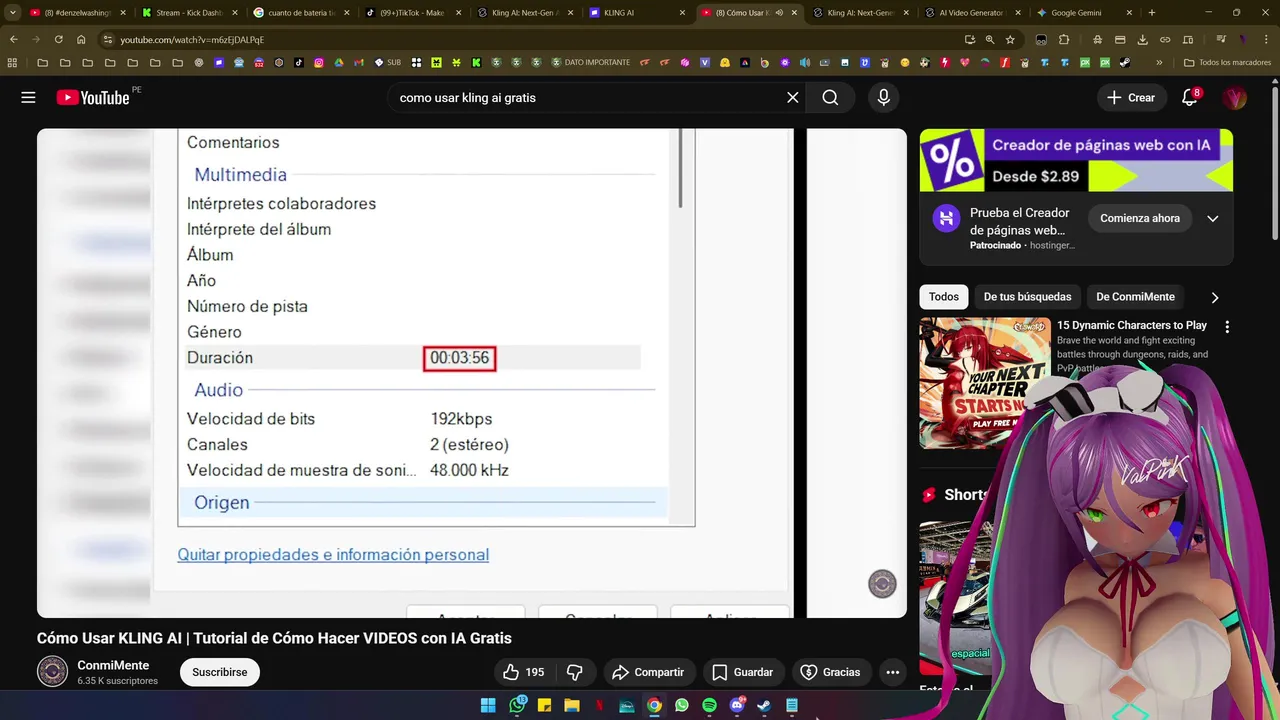Screen dimensions: 1280x720
Task: Expand the hidden bookmarks overflow arrow
Action: click(x=1159, y=62)
